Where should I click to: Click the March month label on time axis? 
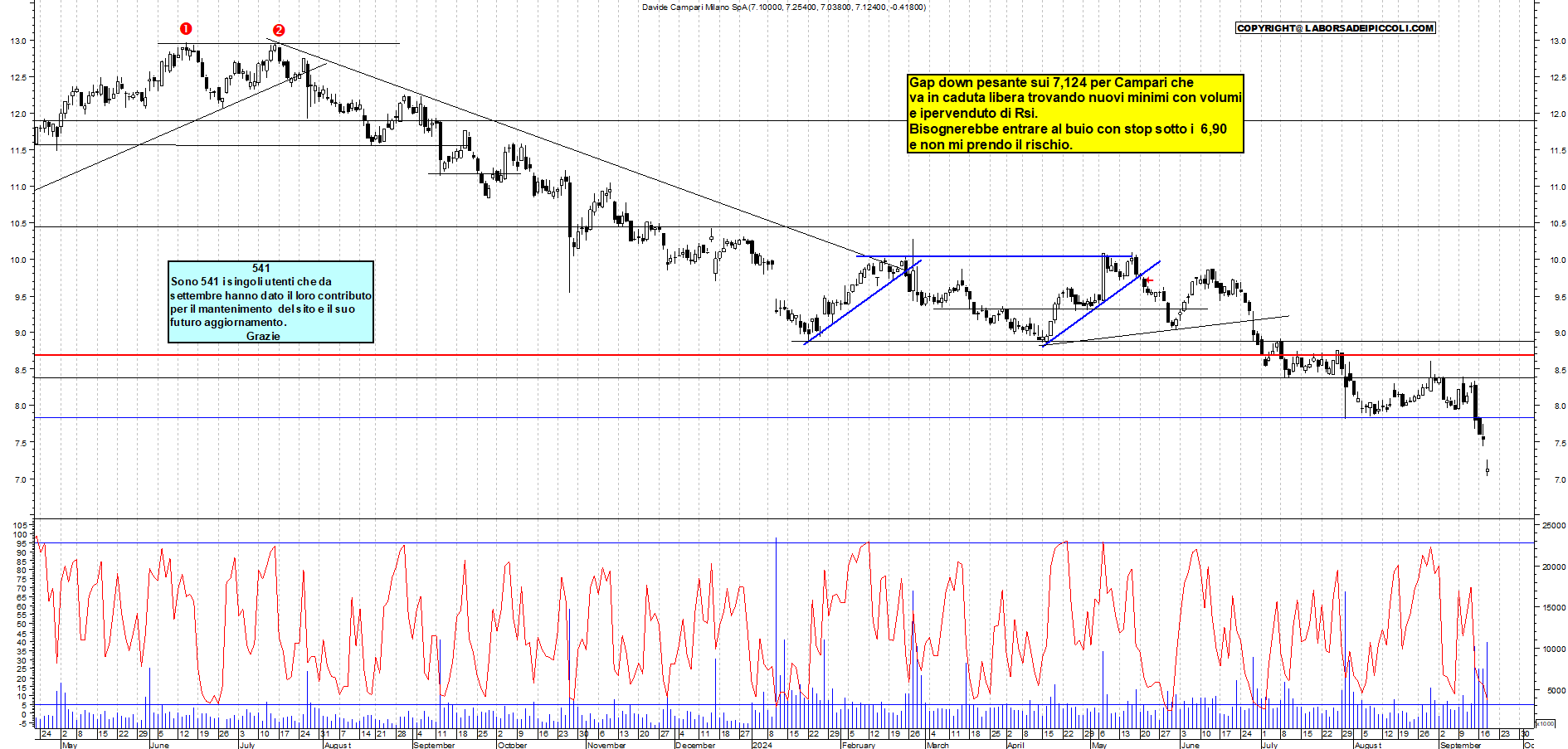pos(937,745)
